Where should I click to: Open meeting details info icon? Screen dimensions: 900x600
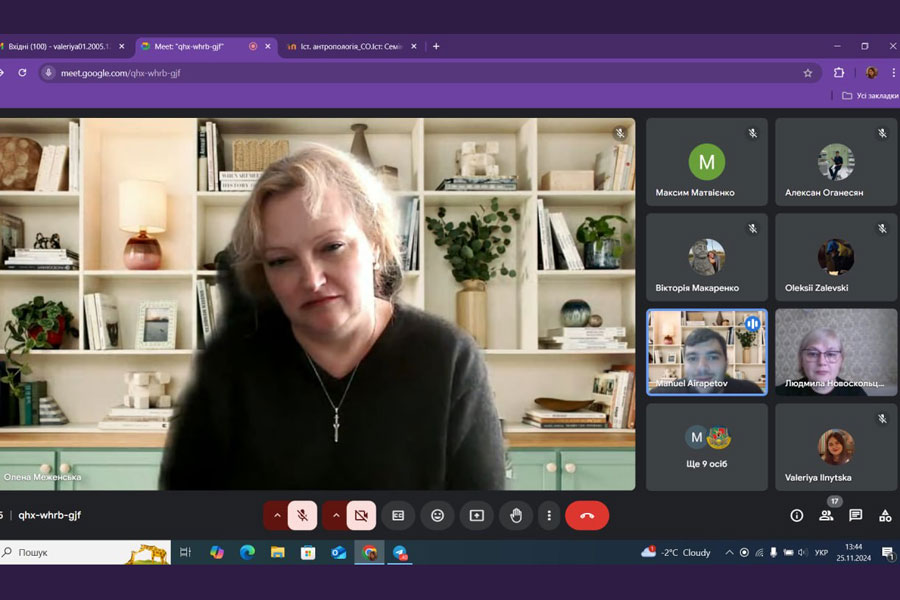coord(797,516)
